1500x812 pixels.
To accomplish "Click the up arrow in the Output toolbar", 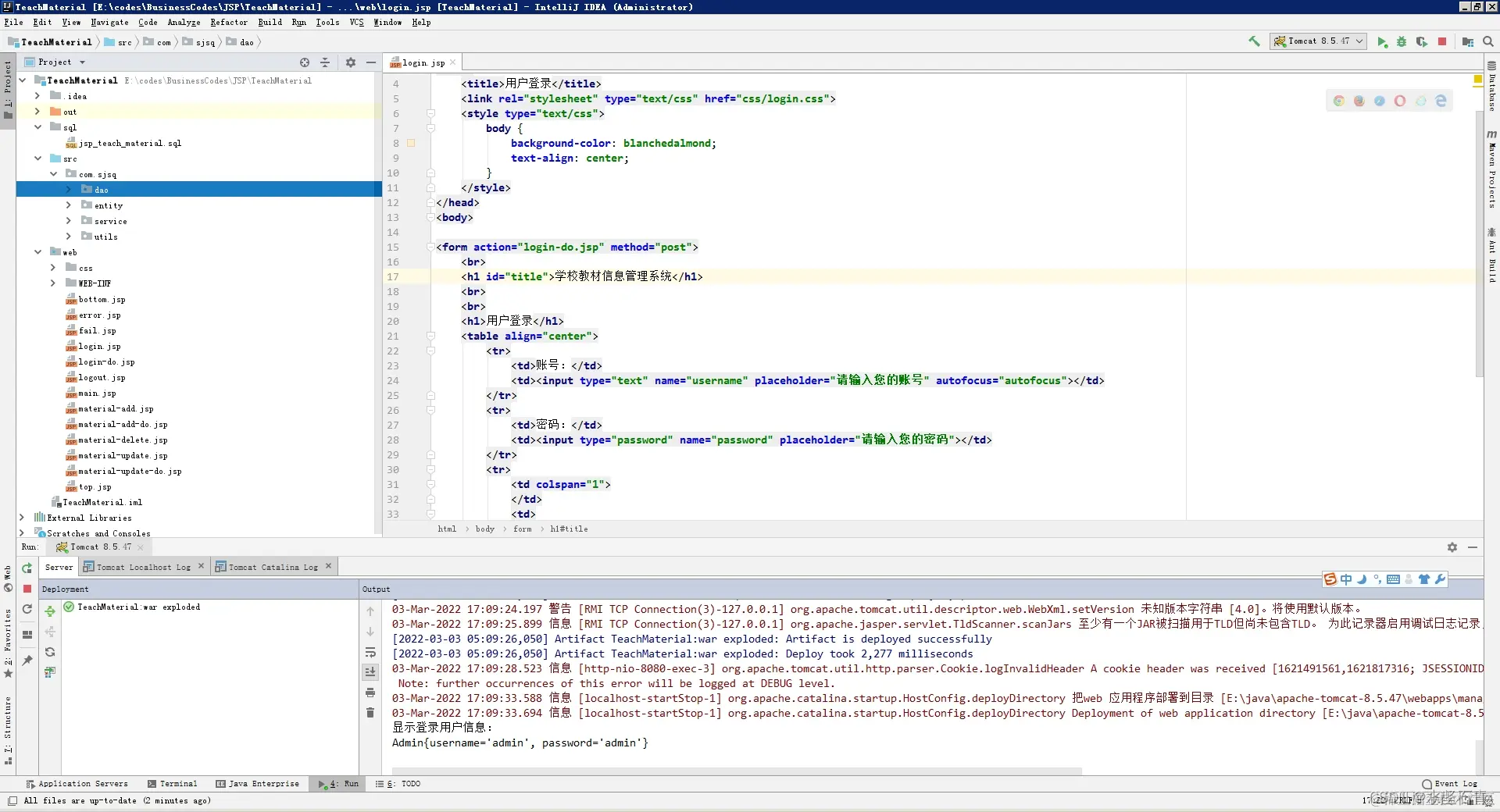I will pyautogui.click(x=370, y=611).
